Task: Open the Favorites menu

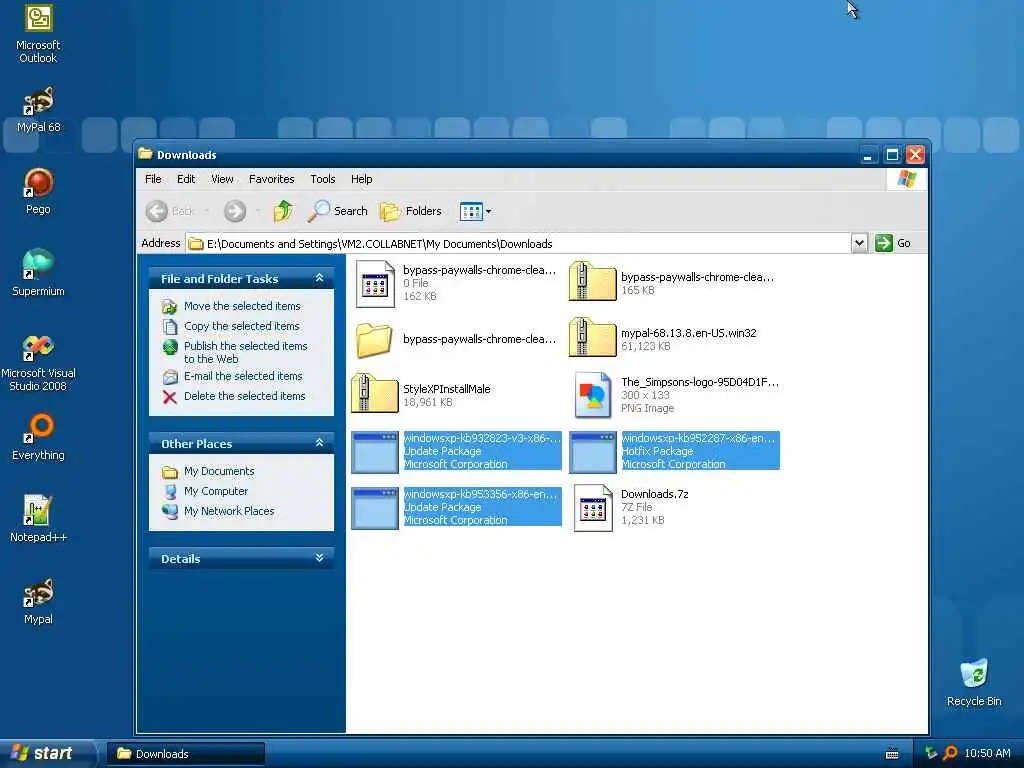Action: coord(271,179)
